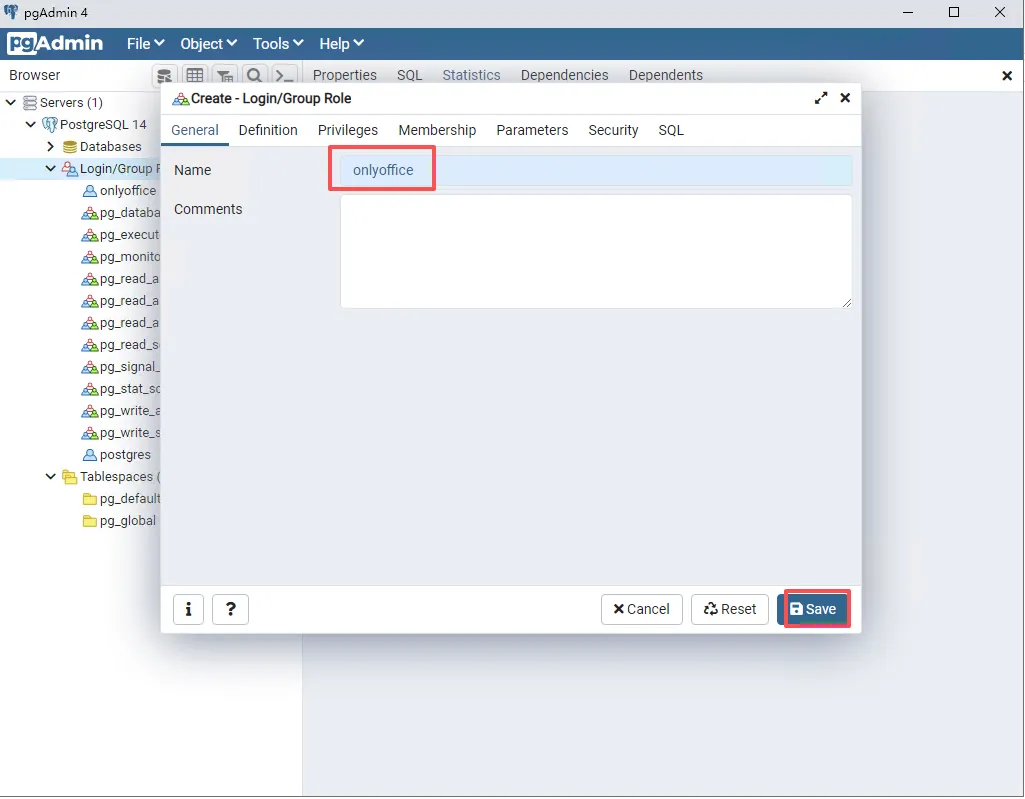Switch to the Definition tab
This screenshot has width=1025, height=799.
[268, 130]
